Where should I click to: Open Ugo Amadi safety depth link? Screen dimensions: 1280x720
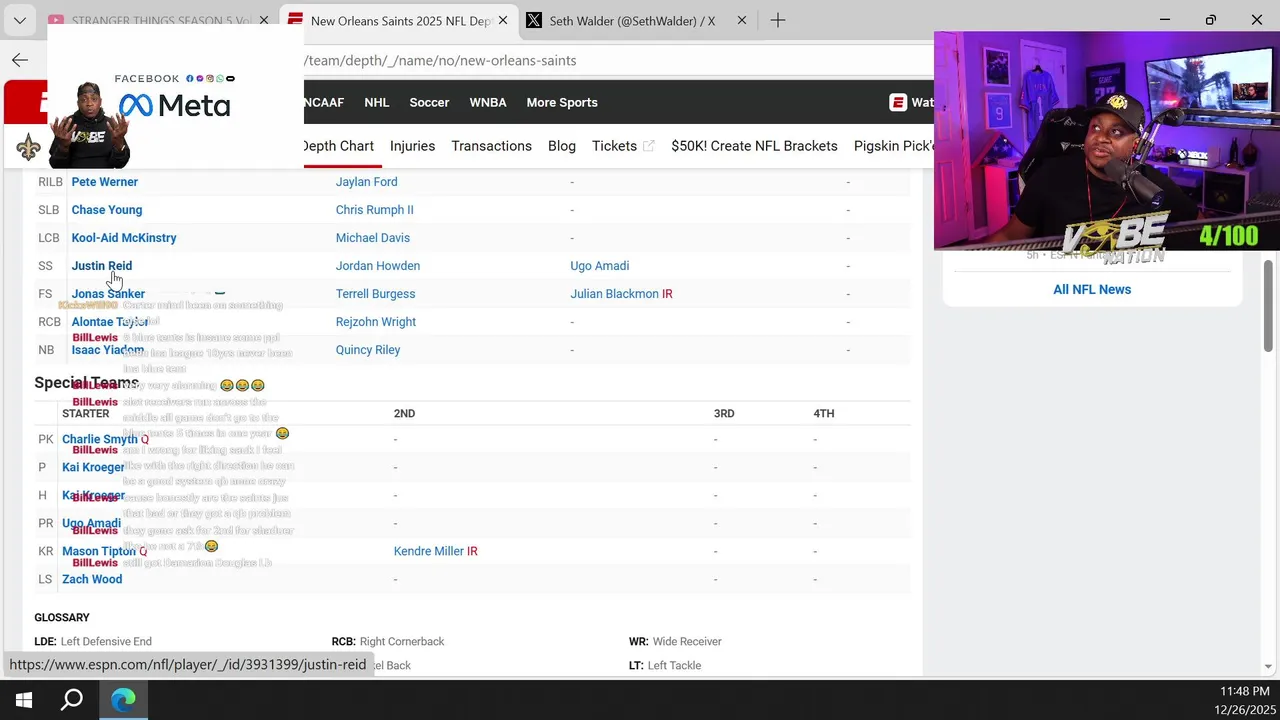599,266
